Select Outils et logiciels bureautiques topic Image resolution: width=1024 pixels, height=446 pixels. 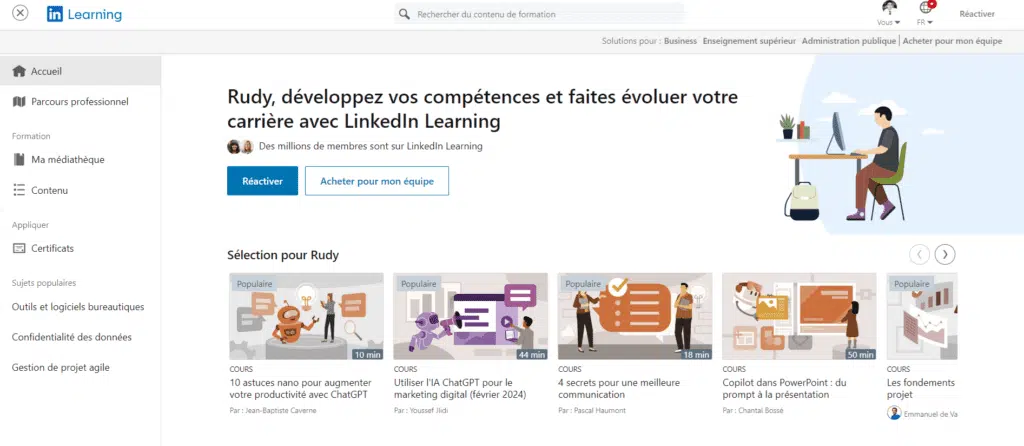(78, 307)
